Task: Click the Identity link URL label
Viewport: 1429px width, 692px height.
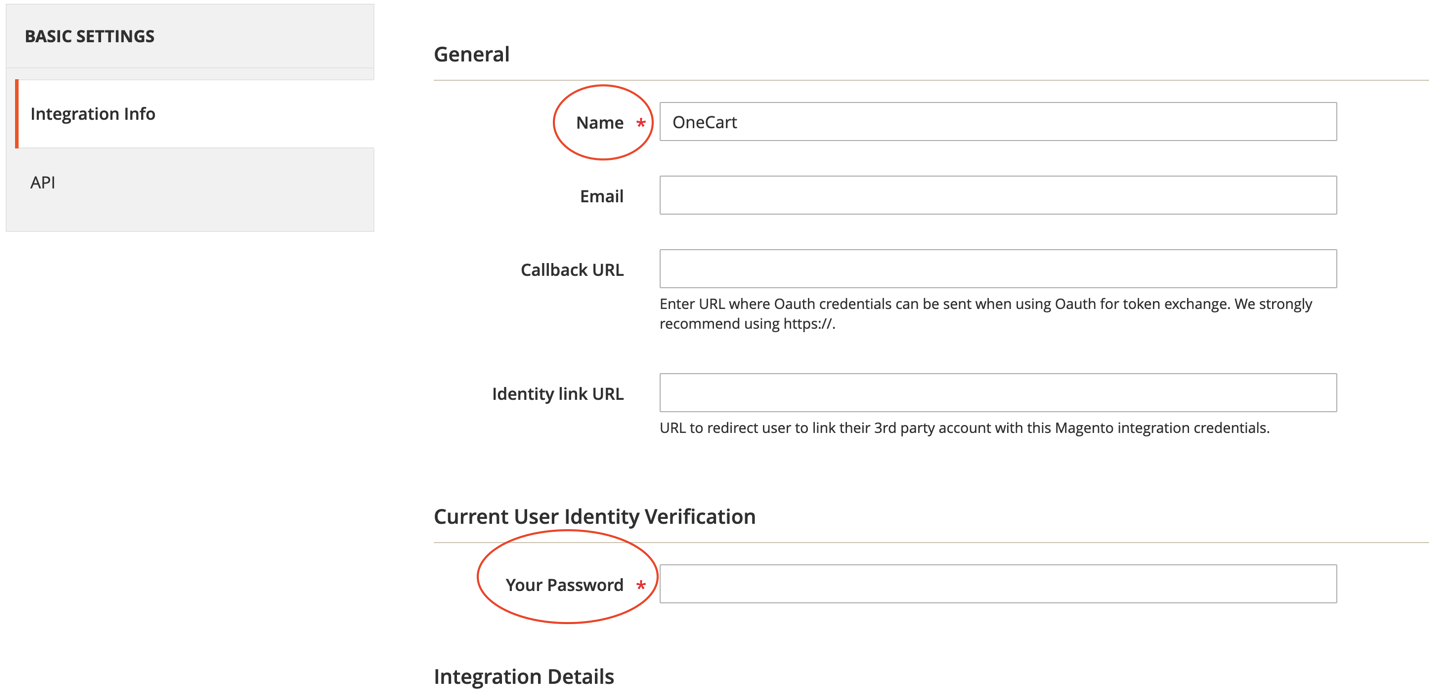Action: (x=557, y=394)
